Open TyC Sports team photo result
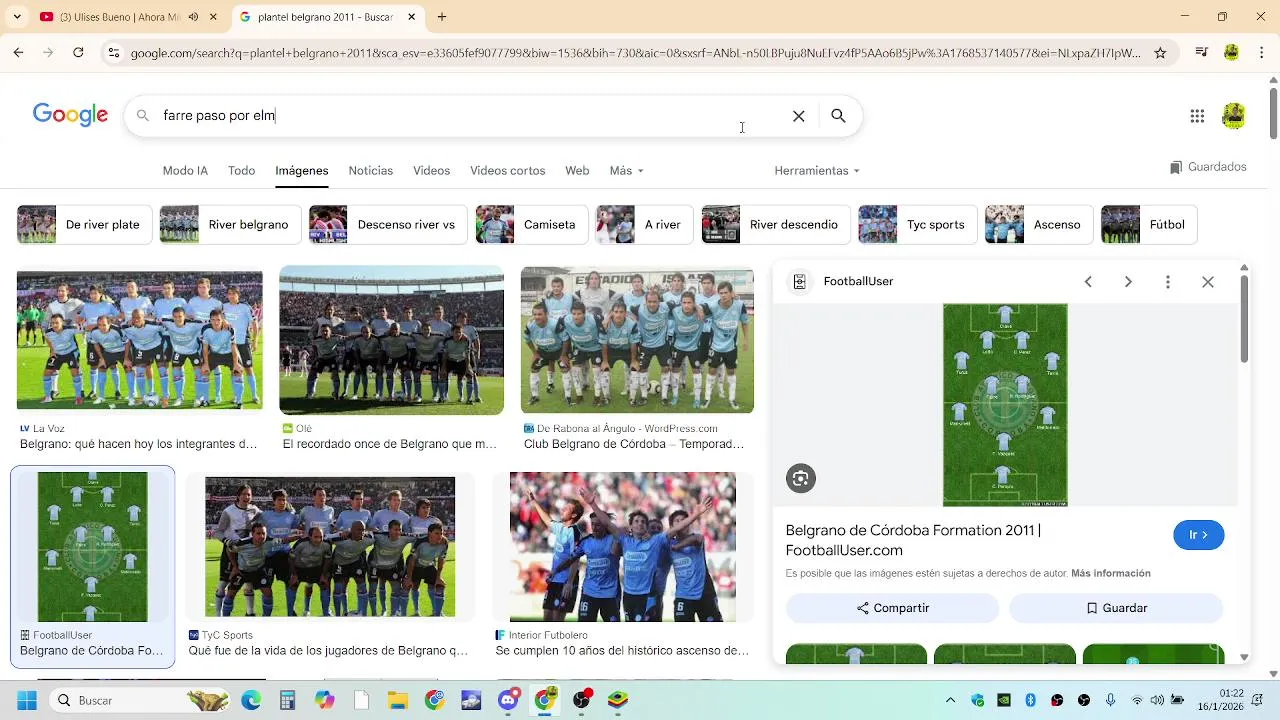 (x=330, y=547)
